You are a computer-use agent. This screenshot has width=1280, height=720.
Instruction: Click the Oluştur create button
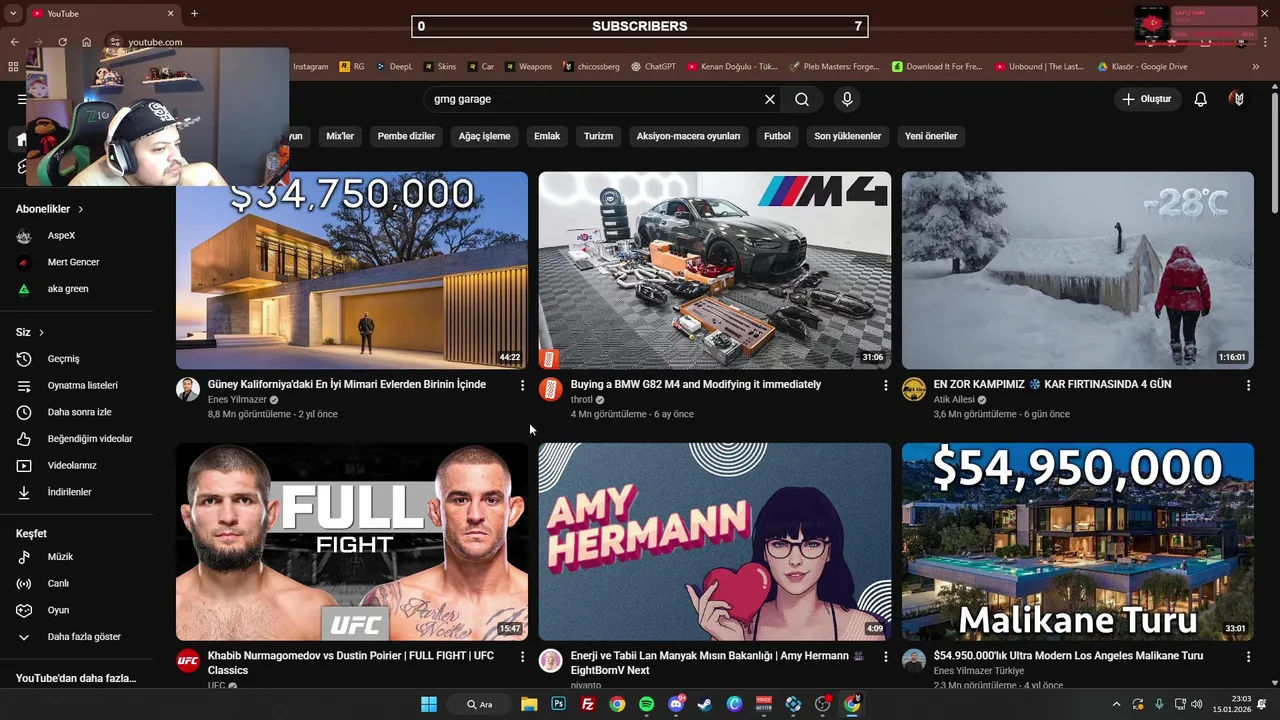click(1147, 99)
